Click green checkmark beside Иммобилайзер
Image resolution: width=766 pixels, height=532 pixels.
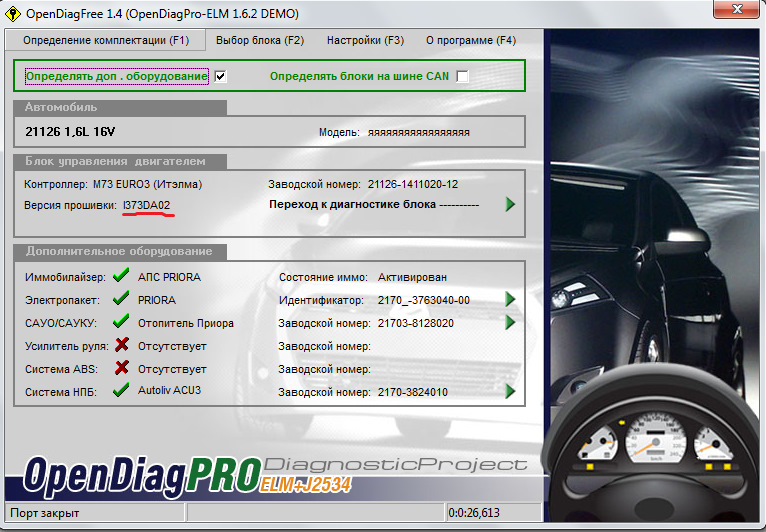pyautogui.click(x=121, y=275)
